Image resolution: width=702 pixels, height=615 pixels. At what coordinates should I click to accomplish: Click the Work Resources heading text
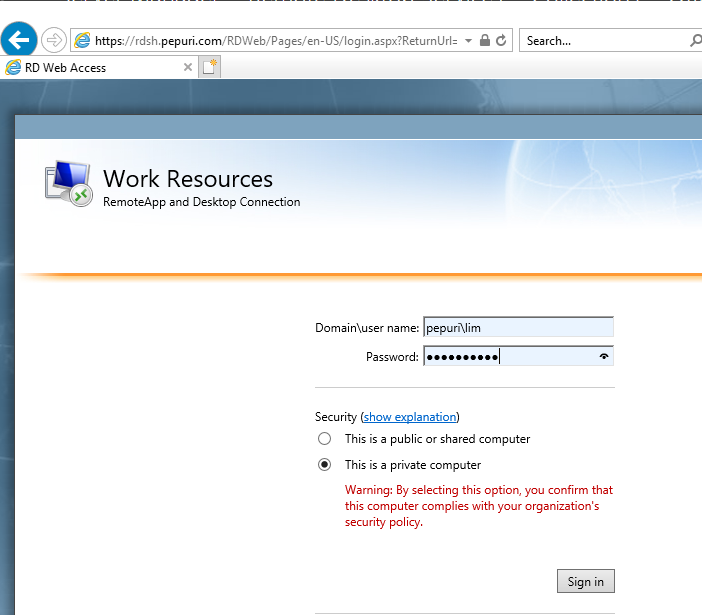(x=188, y=179)
